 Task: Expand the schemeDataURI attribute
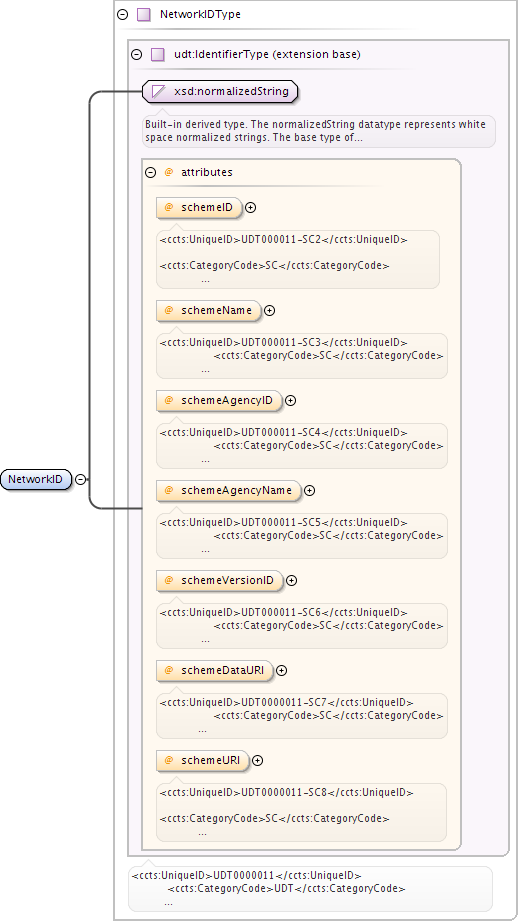[282, 670]
